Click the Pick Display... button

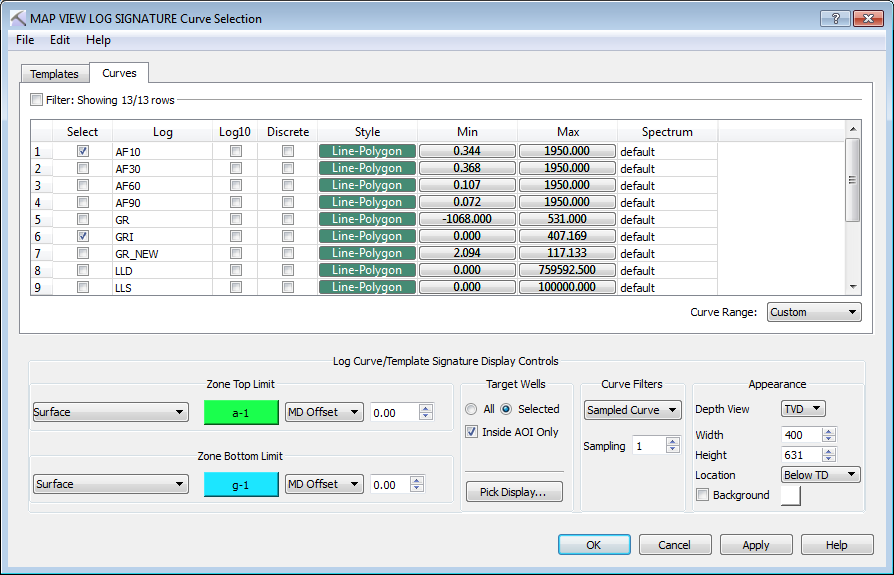pyautogui.click(x=514, y=492)
